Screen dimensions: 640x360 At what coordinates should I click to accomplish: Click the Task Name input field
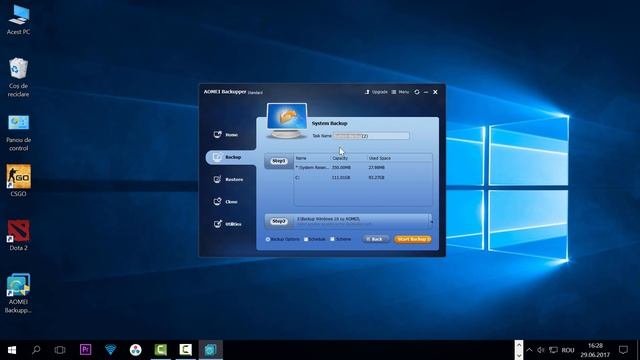click(371, 136)
